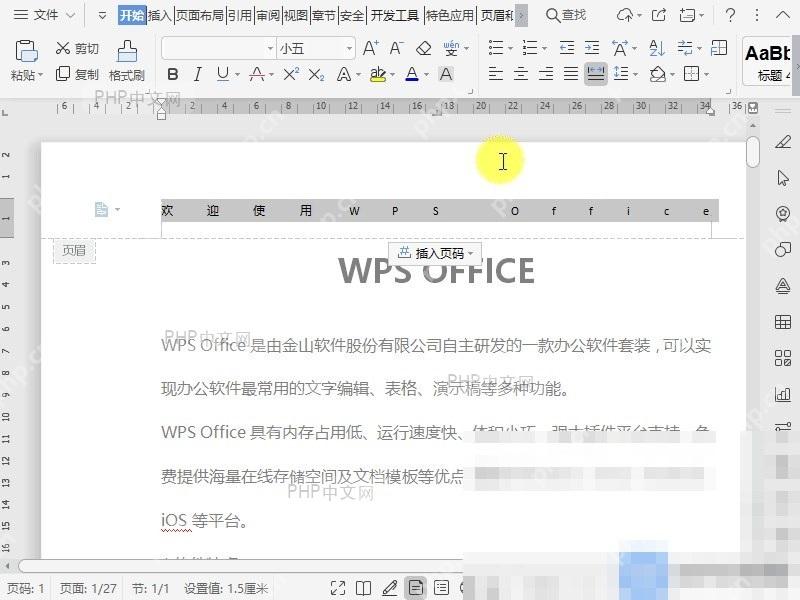The height and width of the screenshot is (600, 800).
Task: Align text left
Action: [495, 74]
